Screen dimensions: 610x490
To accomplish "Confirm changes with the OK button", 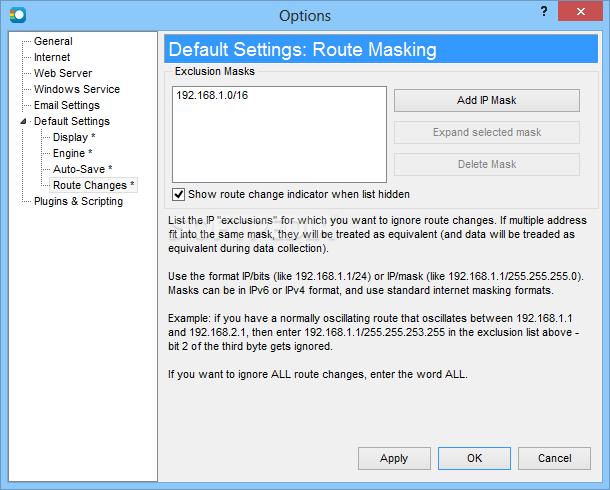I will point(474,458).
